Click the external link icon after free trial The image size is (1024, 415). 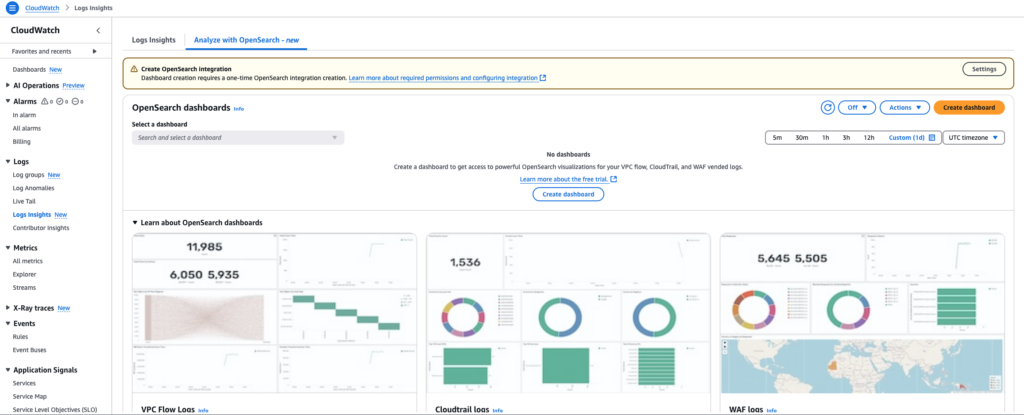pyautogui.click(x=614, y=179)
